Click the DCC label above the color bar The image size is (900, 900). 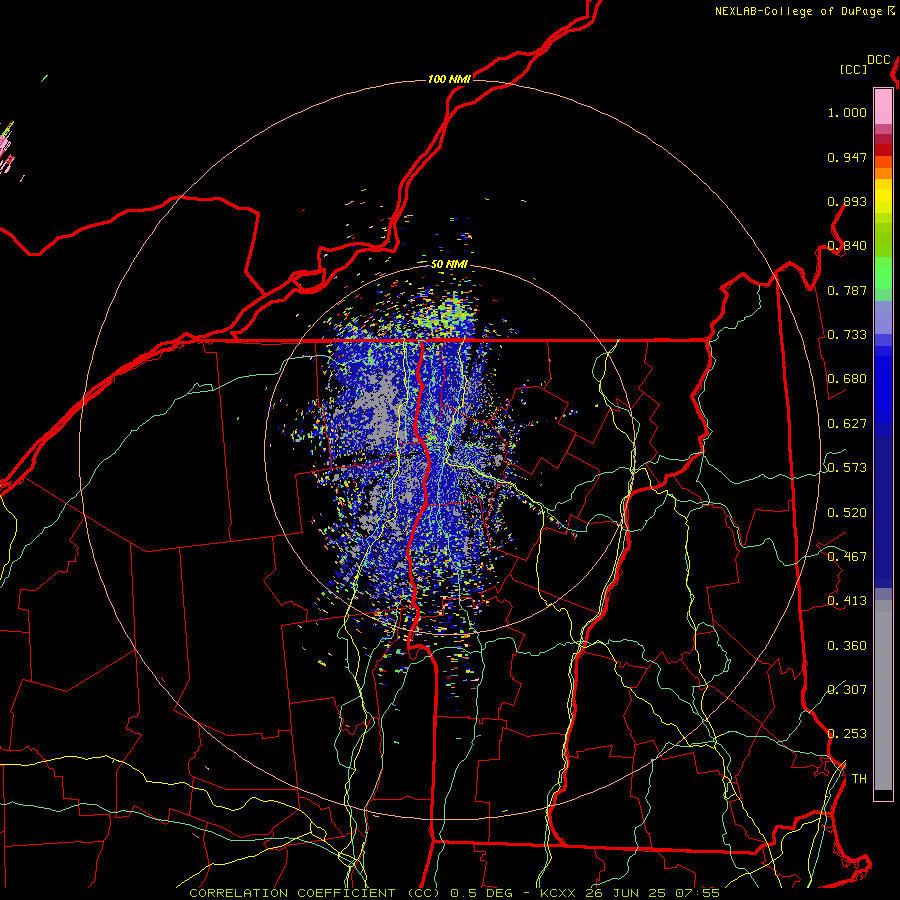[879, 60]
